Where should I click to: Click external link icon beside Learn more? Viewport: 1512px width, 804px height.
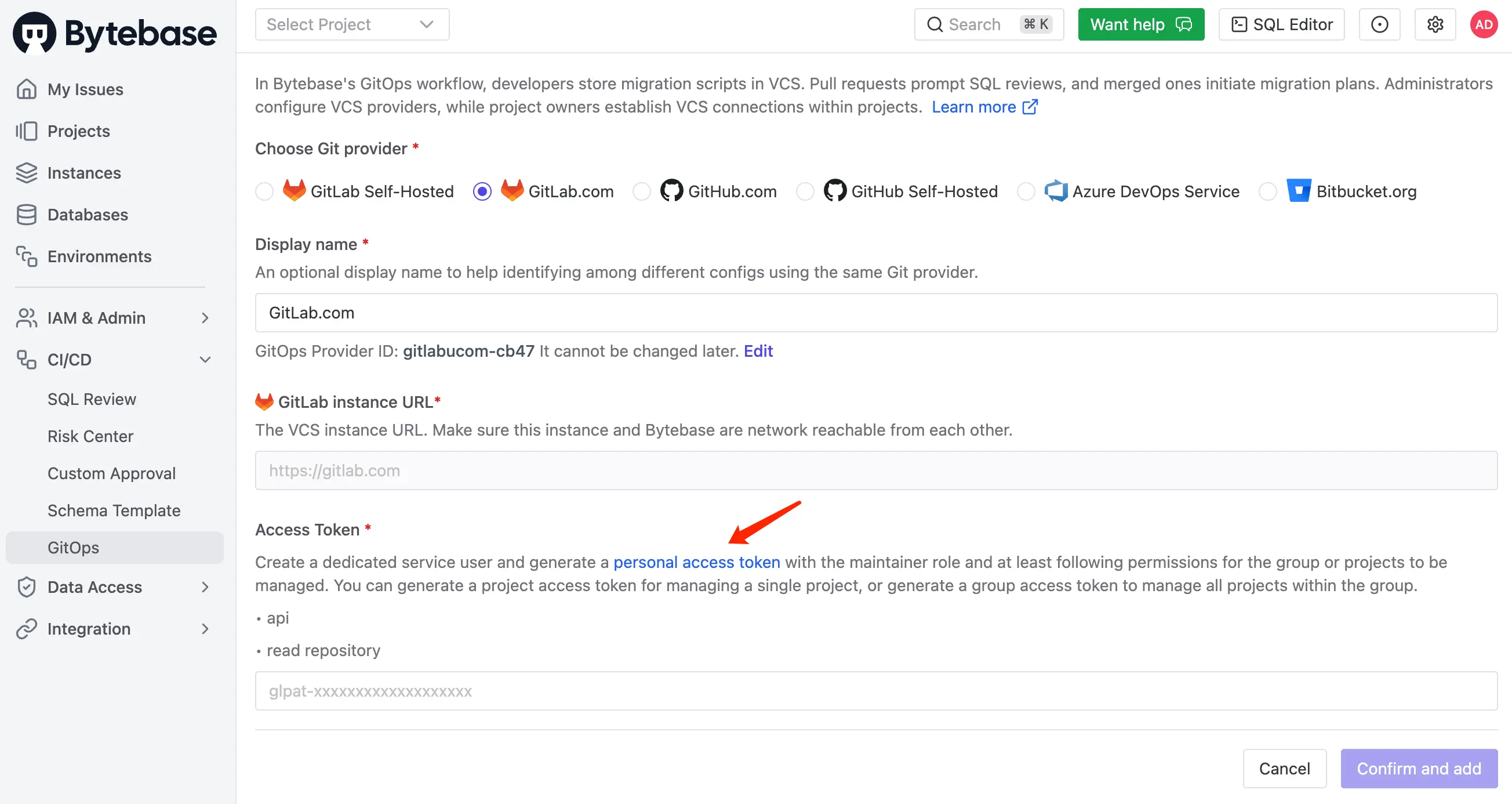point(1030,107)
